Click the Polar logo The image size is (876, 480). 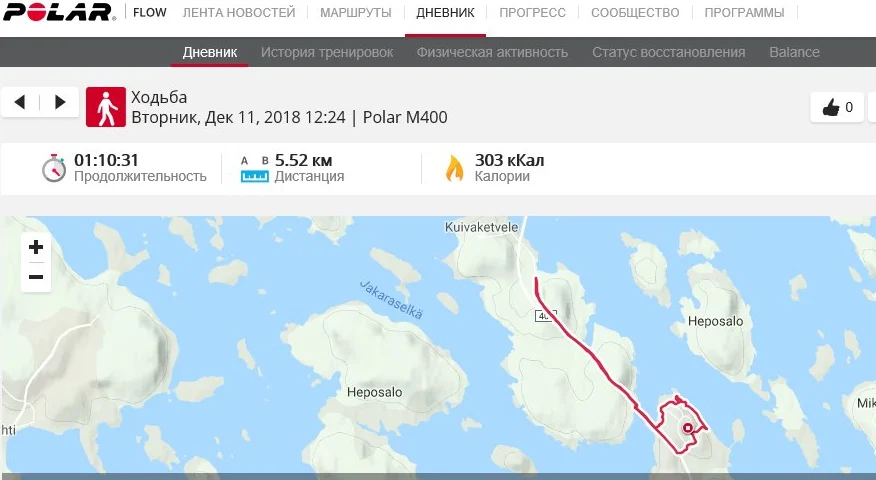tap(59, 12)
